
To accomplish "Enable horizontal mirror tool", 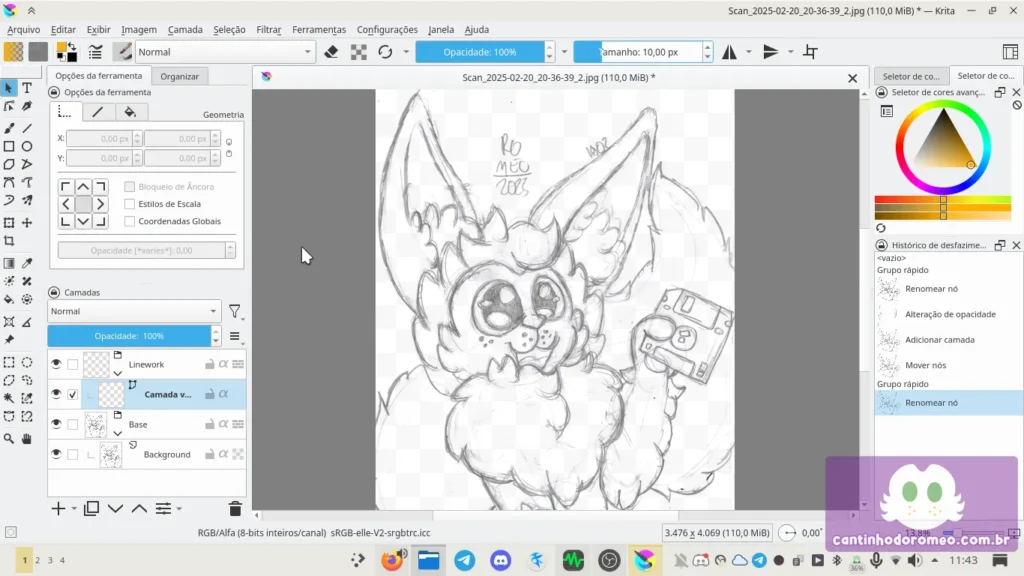I will [x=729, y=52].
